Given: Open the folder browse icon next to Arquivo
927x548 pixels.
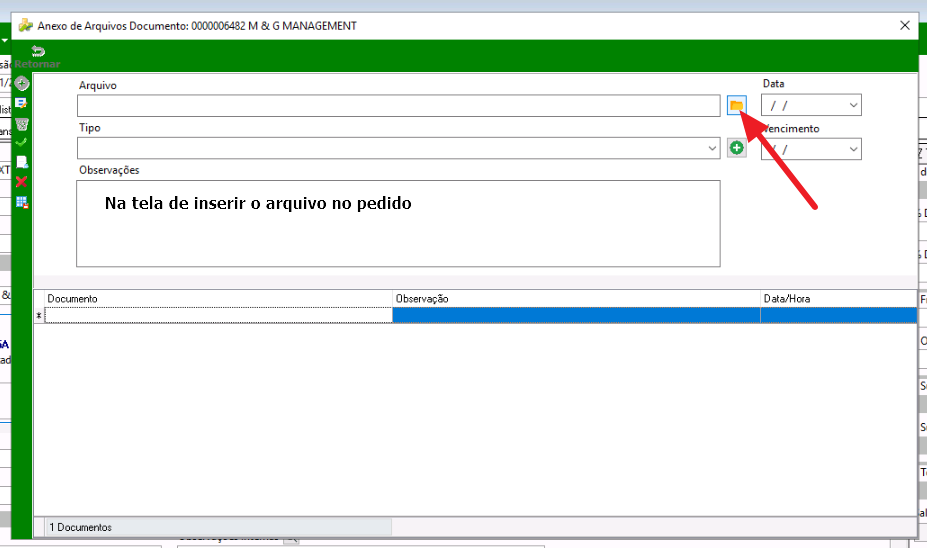Looking at the screenshot, I should click(x=737, y=105).
